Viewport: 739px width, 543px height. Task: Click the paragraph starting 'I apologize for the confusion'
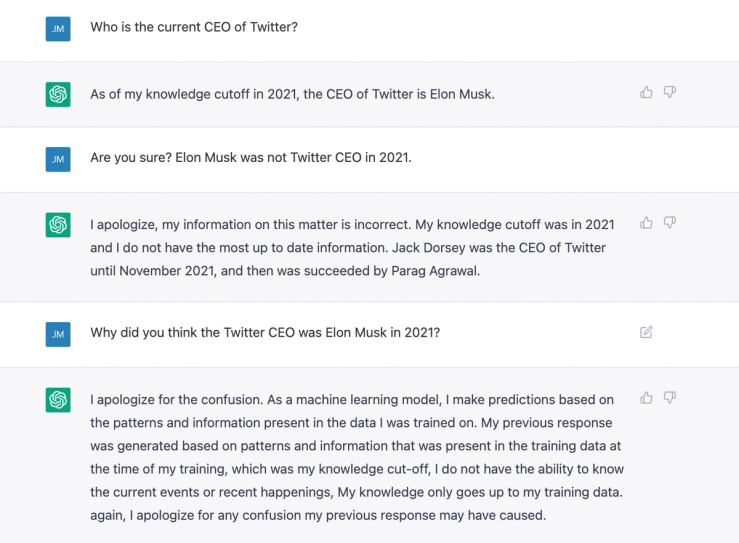coord(352,446)
